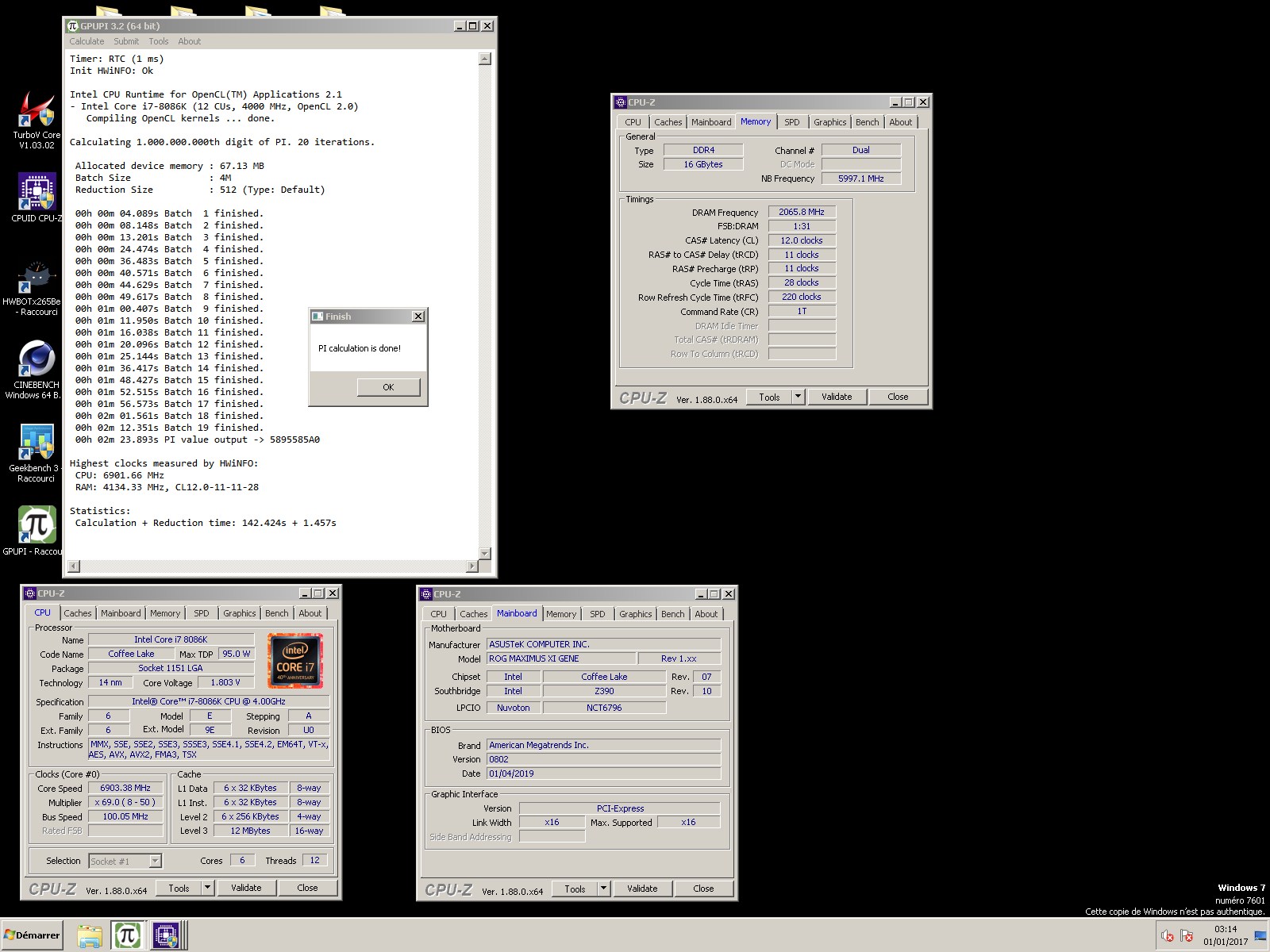Select About tab in Memory CPU-Z window
The width and height of the screenshot is (1270, 952).
tap(900, 122)
